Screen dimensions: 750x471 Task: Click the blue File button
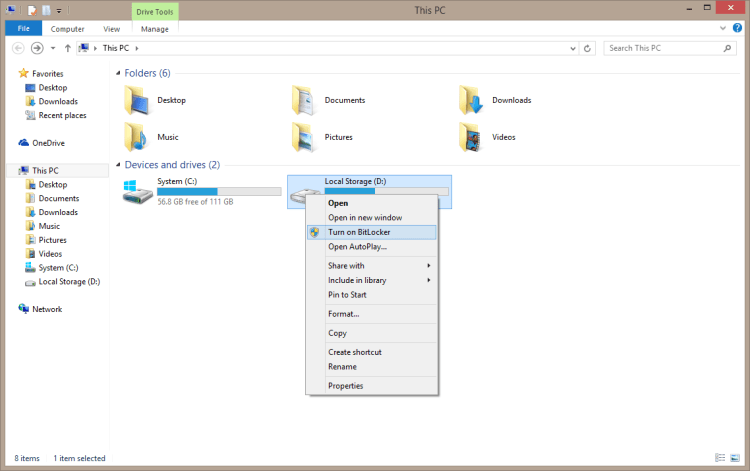pyautogui.click(x=22, y=29)
